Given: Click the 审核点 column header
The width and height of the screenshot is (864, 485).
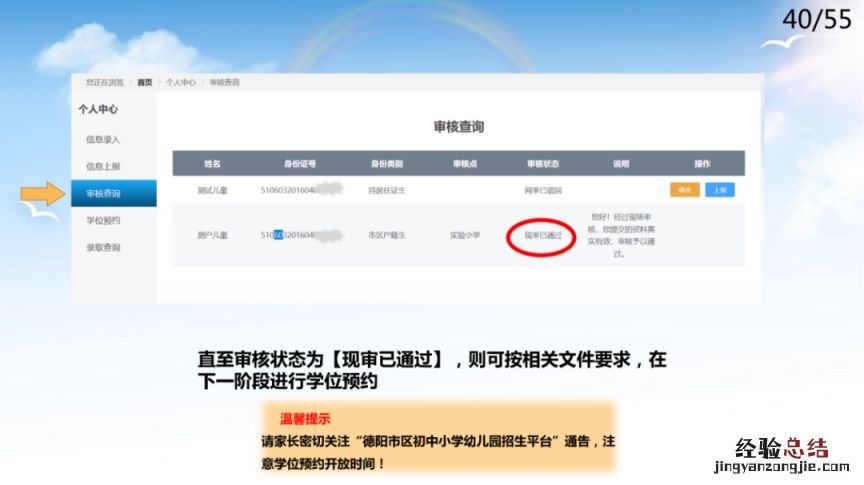Looking at the screenshot, I should [x=465, y=164].
